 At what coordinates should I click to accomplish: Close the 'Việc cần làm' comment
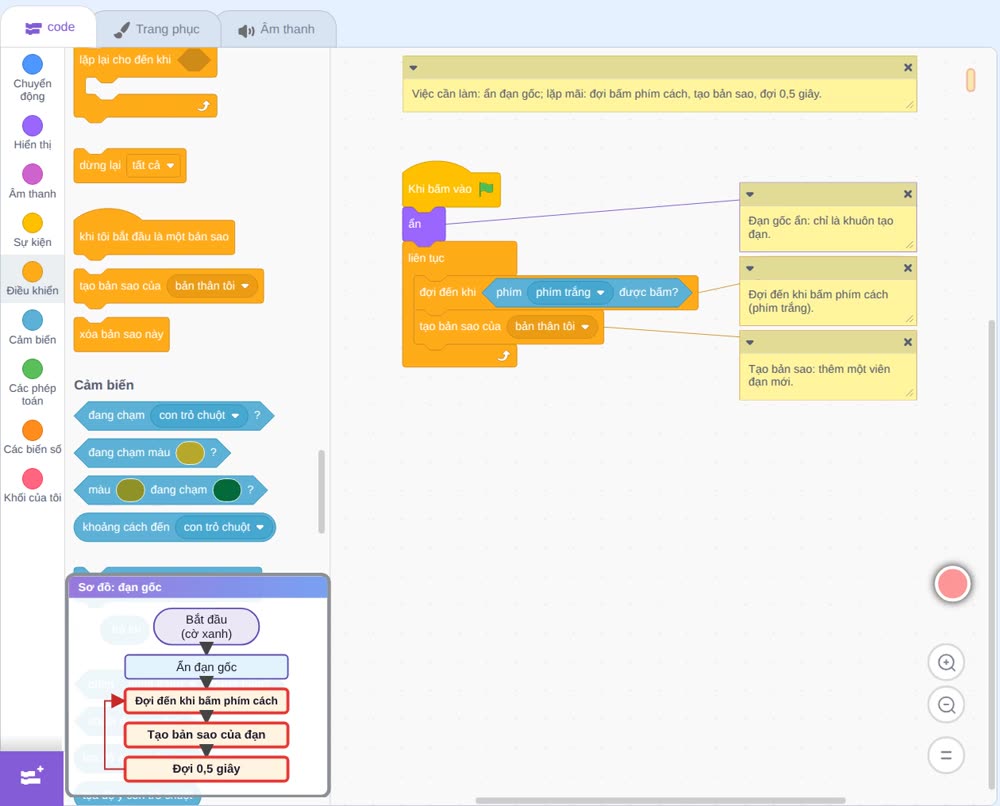[908, 68]
